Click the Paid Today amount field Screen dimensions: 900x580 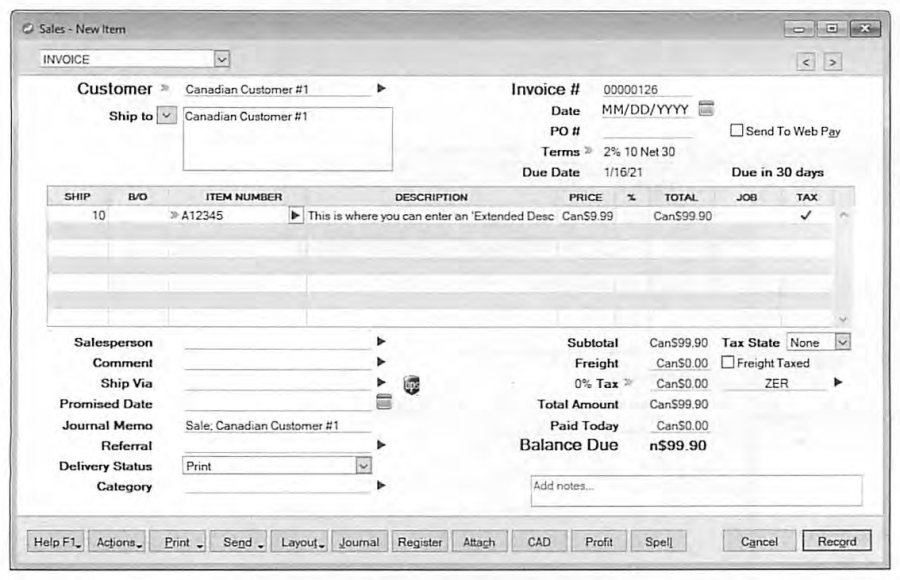coord(681,425)
